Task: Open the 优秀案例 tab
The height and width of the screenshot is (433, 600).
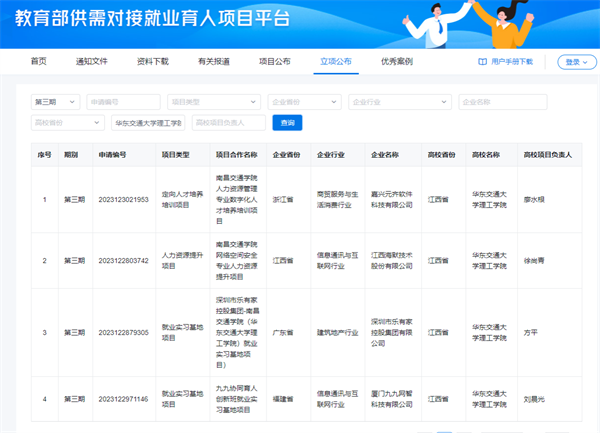Action: [x=396, y=61]
